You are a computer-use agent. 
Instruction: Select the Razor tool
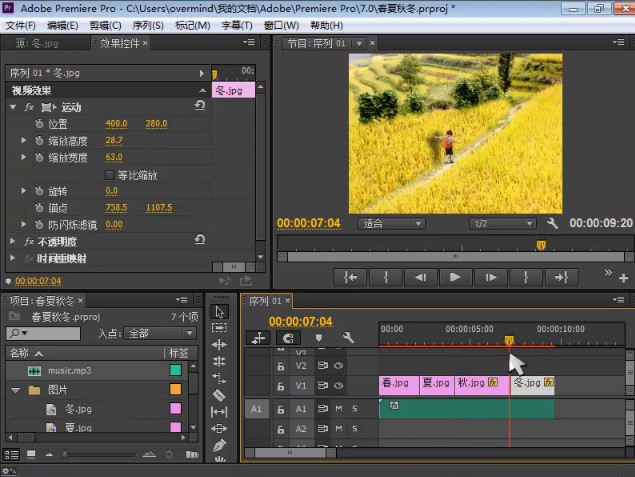[220, 395]
